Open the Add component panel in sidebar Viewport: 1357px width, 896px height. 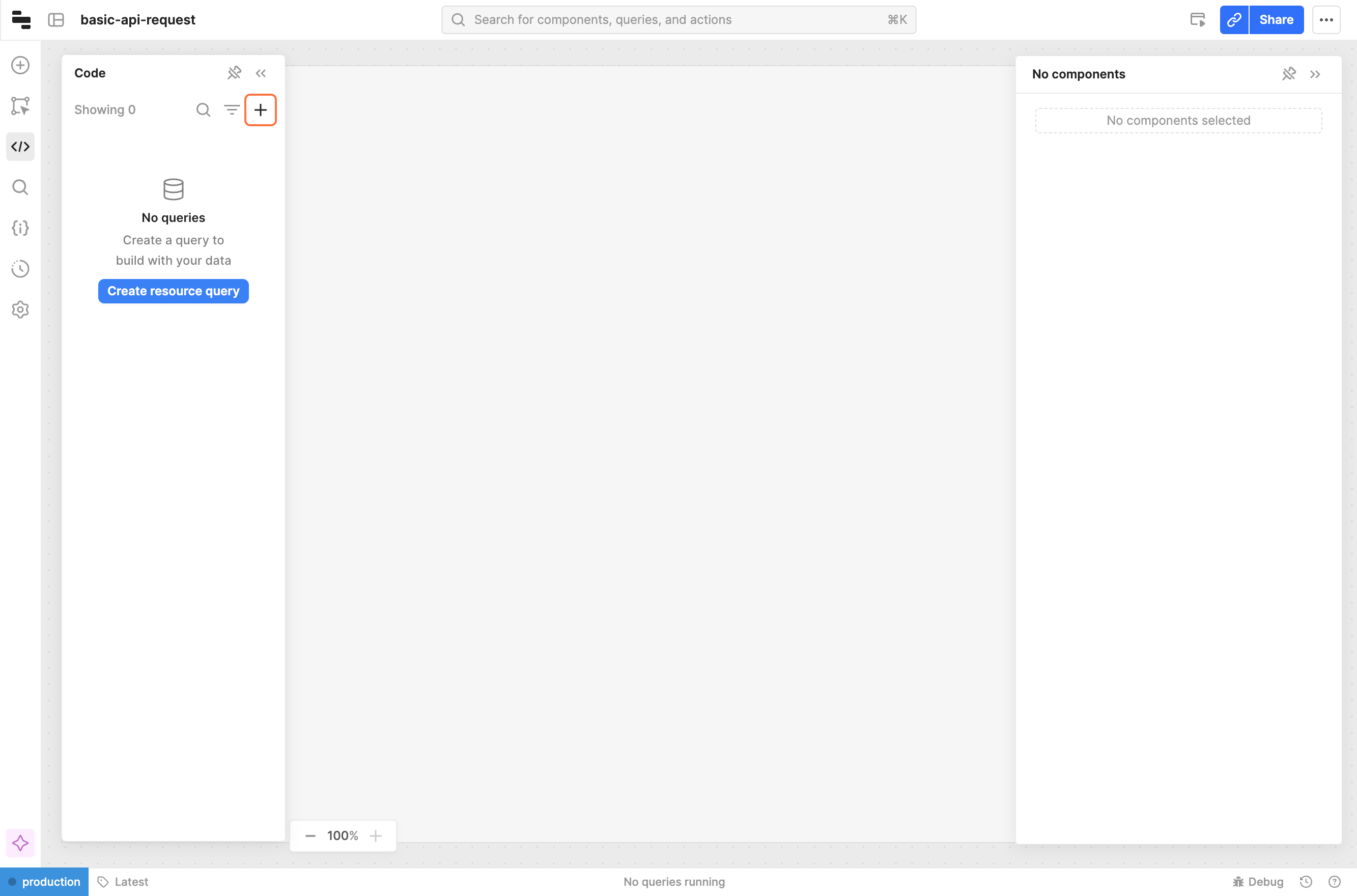click(x=20, y=65)
